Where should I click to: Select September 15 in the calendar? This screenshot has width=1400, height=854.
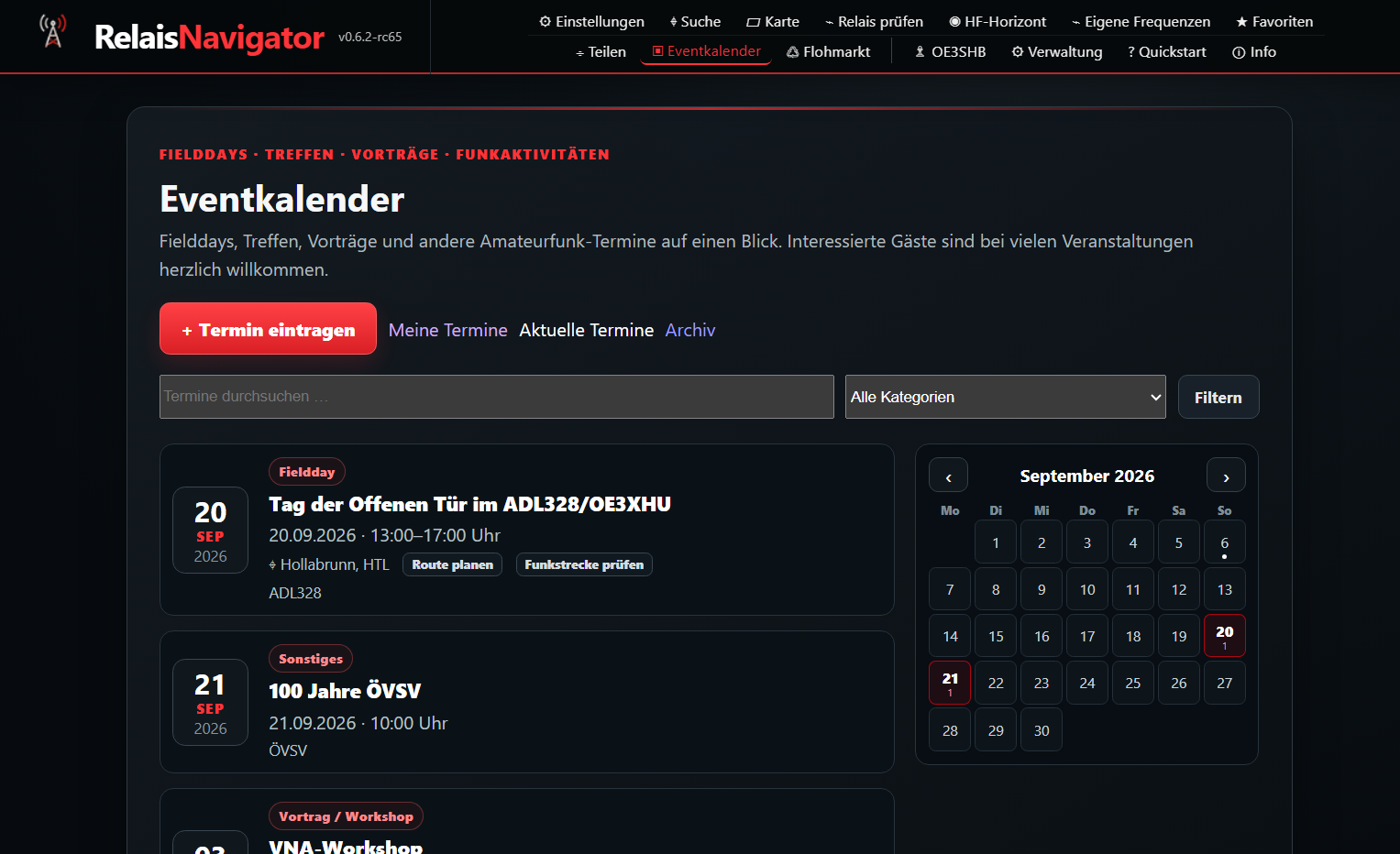pyautogui.click(x=996, y=636)
